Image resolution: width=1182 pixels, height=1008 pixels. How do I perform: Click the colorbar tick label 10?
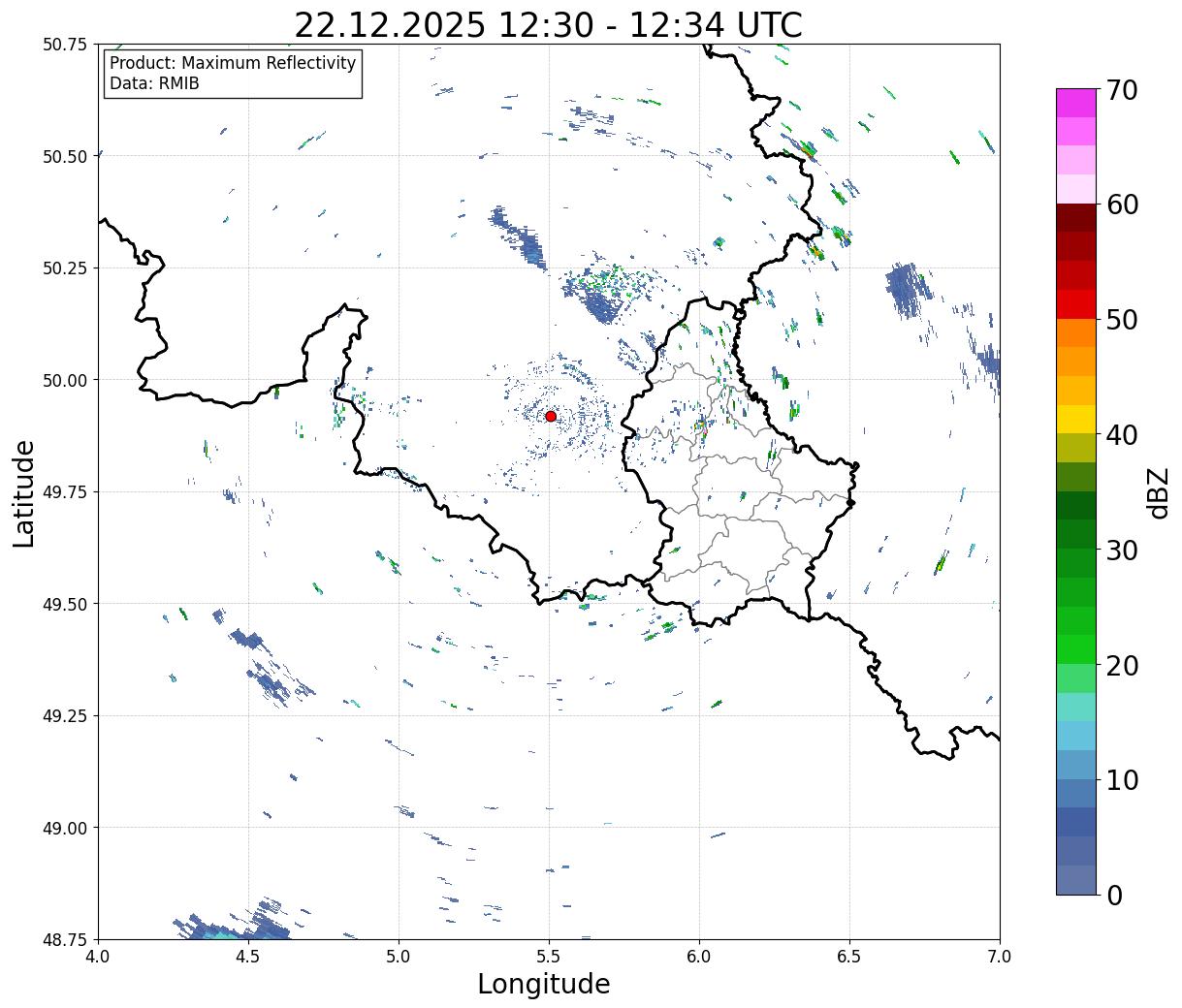pyautogui.click(x=1122, y=779)
